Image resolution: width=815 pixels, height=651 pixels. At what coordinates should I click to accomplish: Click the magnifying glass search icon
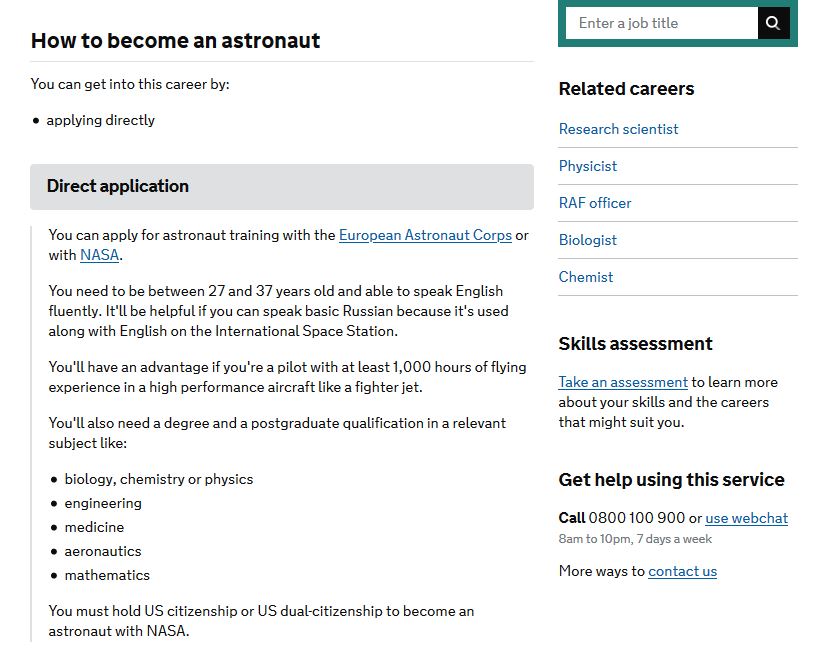(x=773, y=23)
